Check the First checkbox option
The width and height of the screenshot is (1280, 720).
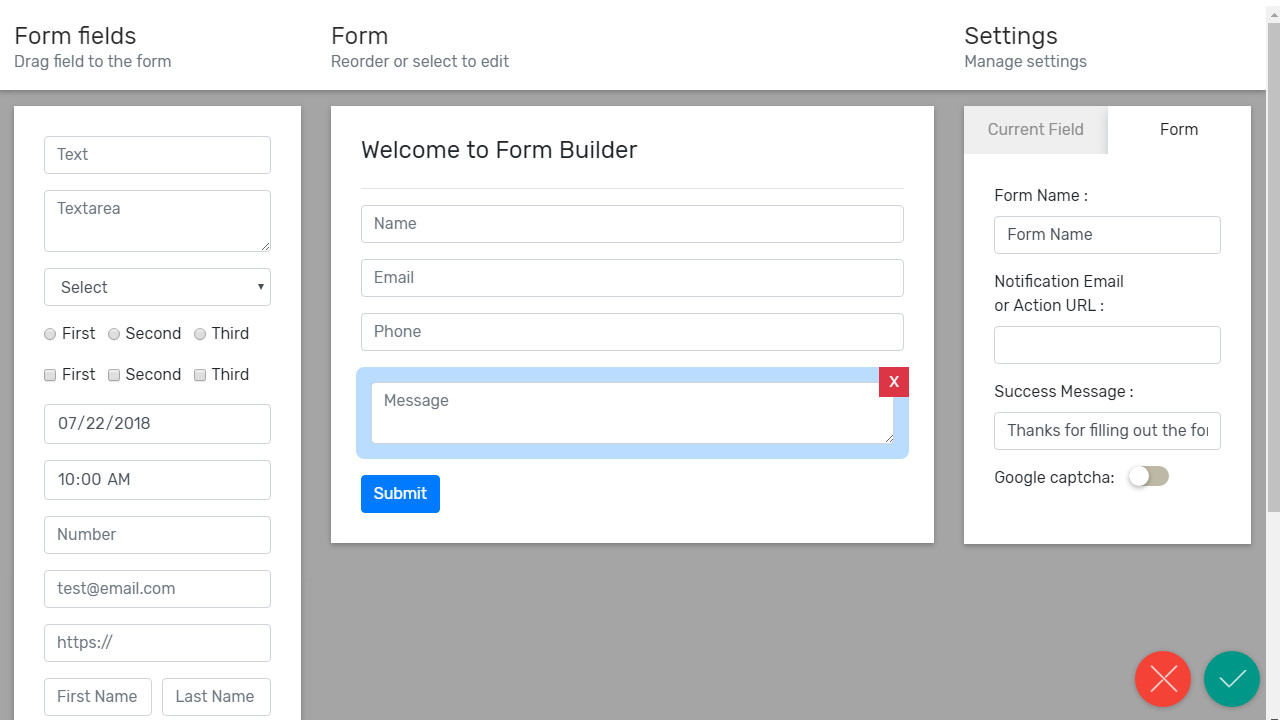50,375
